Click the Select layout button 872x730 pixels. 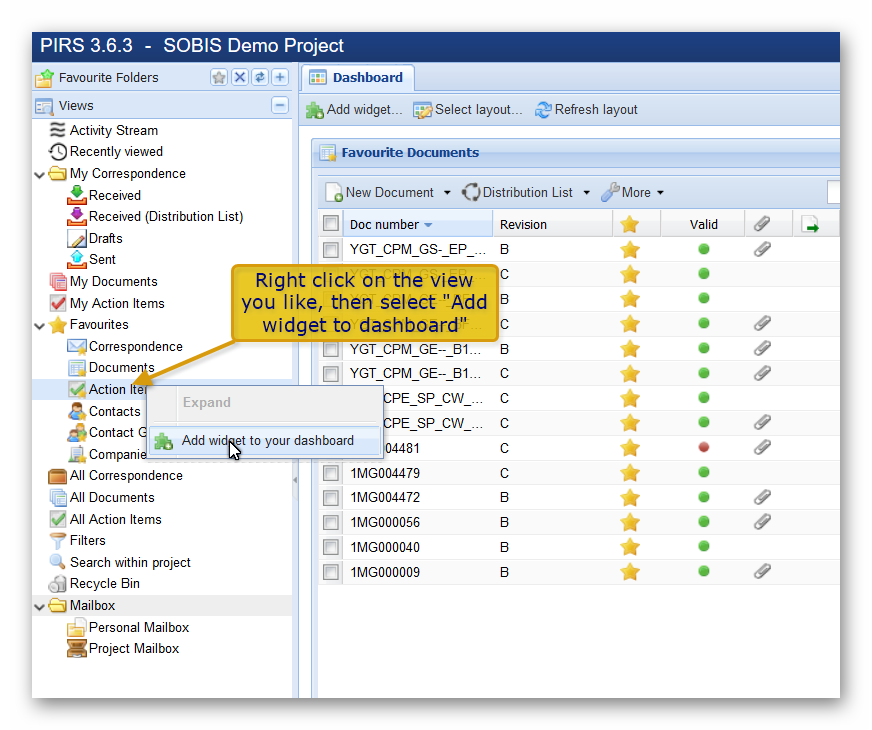[468, 110]
